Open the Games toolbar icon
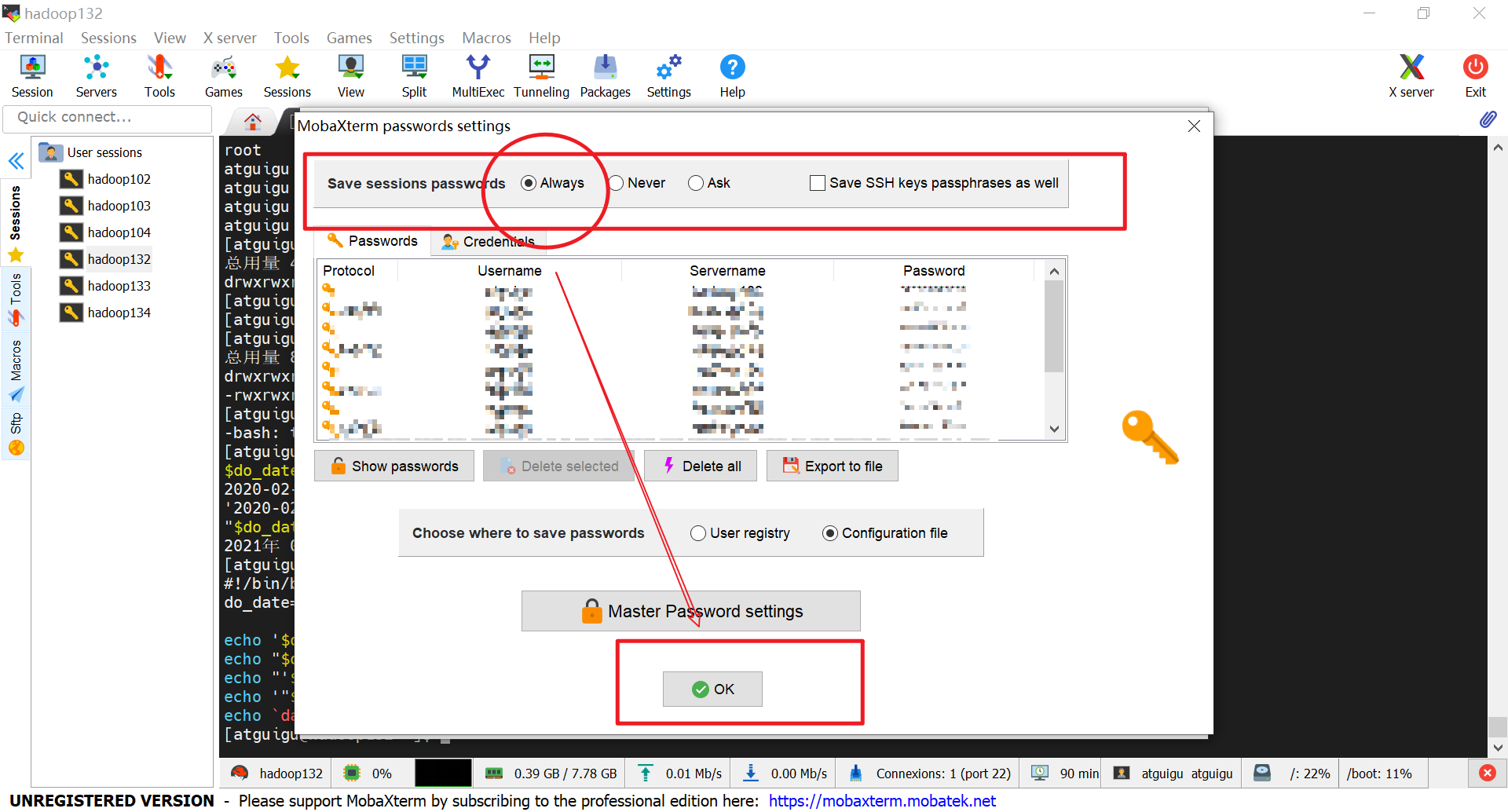Screen dimensions: 1508x812 224,76
